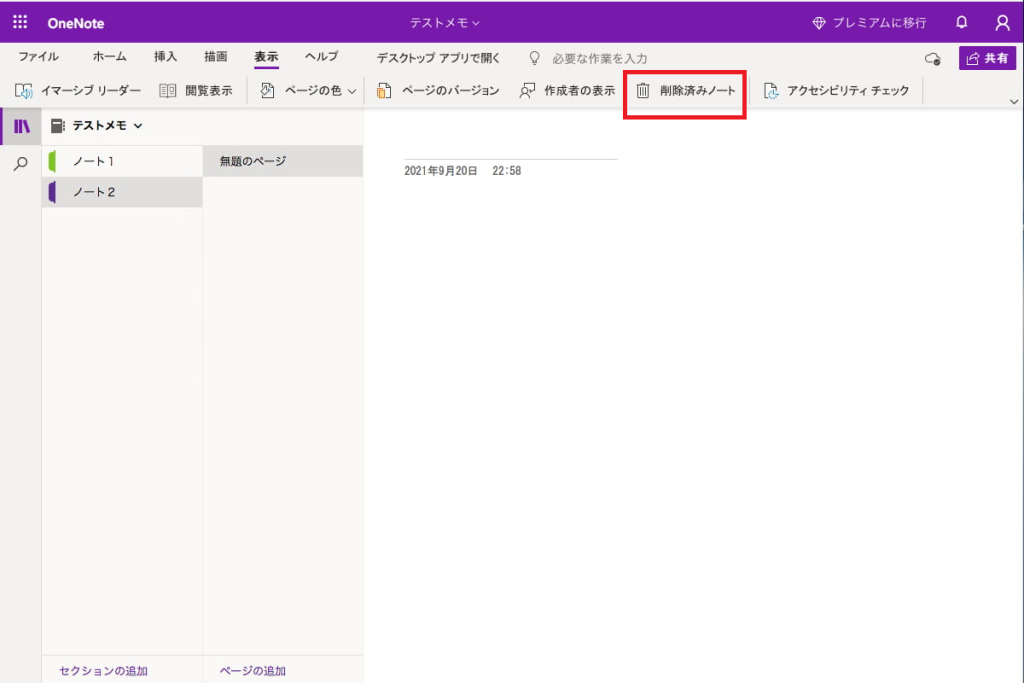Click the 2021年9月20日 date text
Image resolution: width=1024 pixels, height=683 pixels.
[441, 171]
